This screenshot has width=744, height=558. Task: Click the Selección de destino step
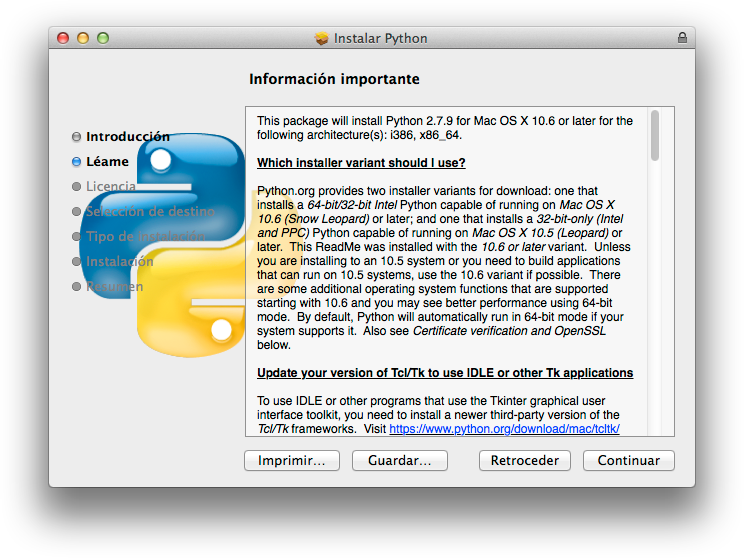150,211
